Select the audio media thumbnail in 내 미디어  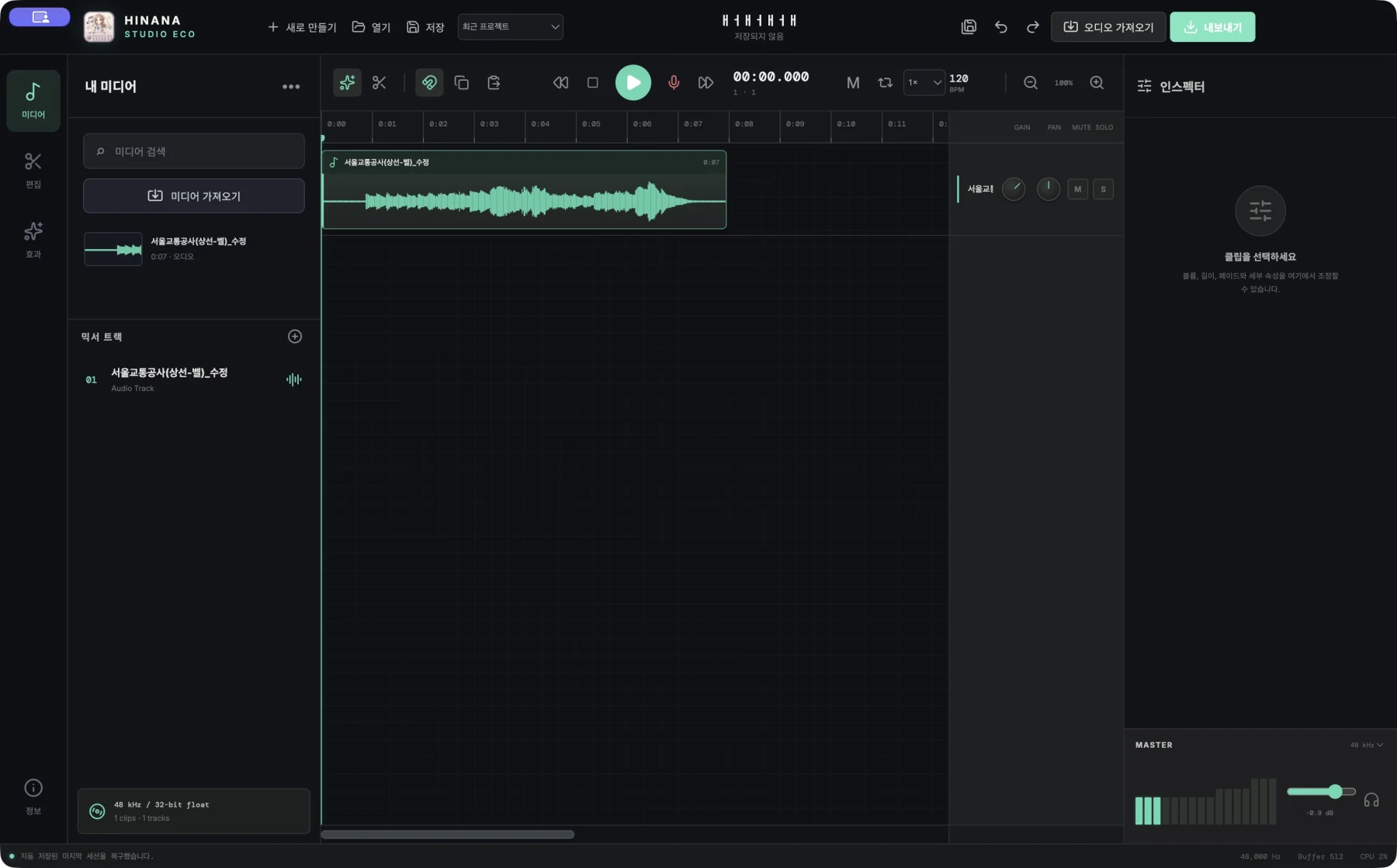click(x=113, y=249)
